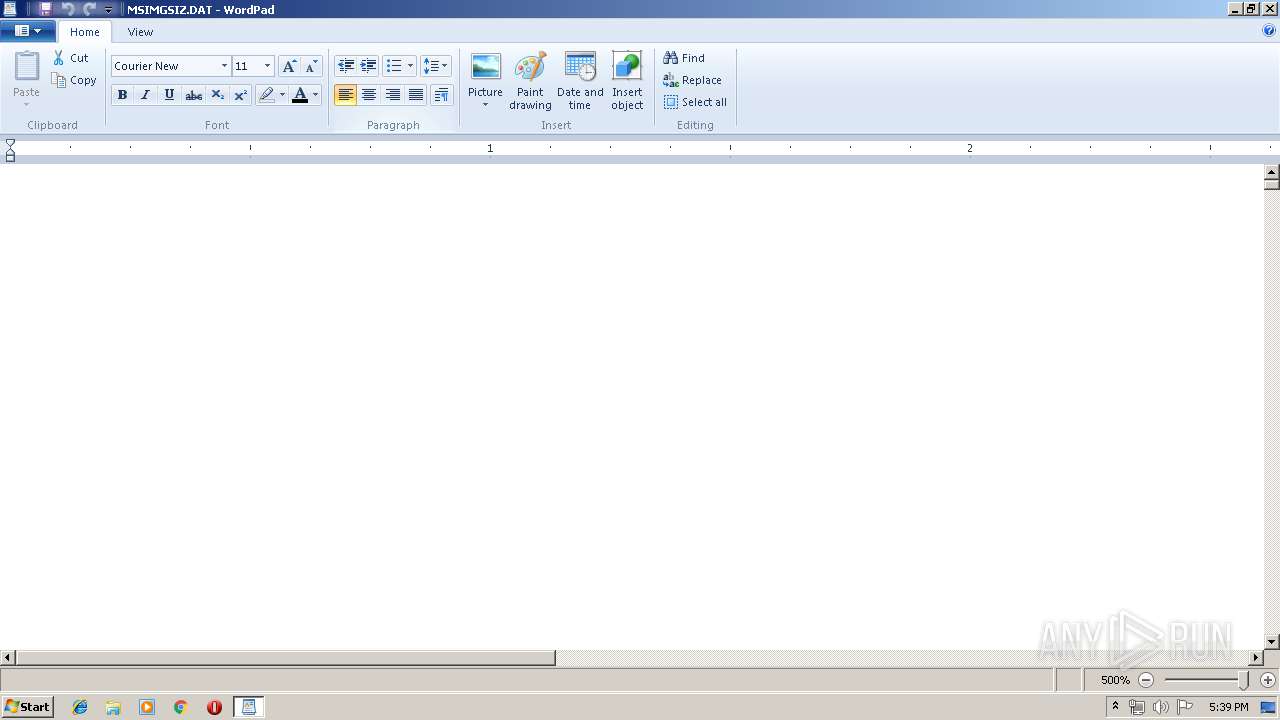1280x720 pixels.
Task: Open the list style dropdown arrow
Action: point(410,66)
